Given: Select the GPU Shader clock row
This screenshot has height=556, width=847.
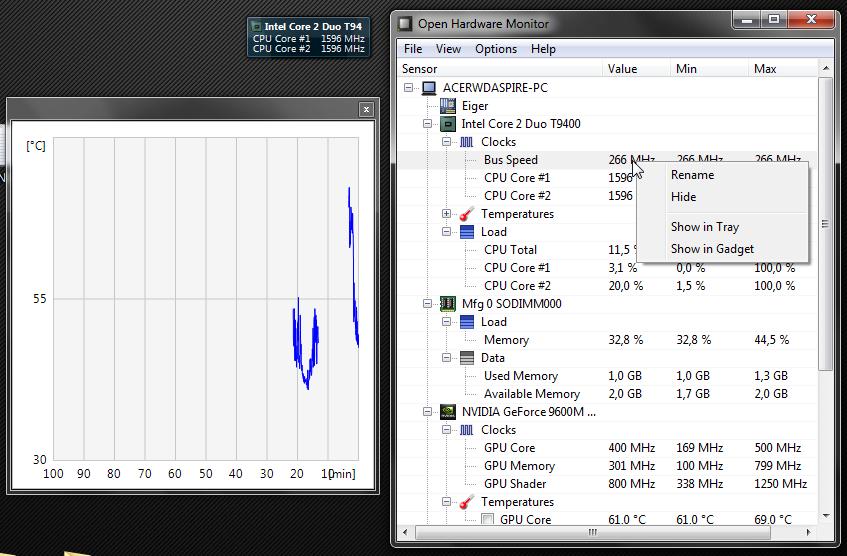Looking at the screenshot, I should point(608,484).
